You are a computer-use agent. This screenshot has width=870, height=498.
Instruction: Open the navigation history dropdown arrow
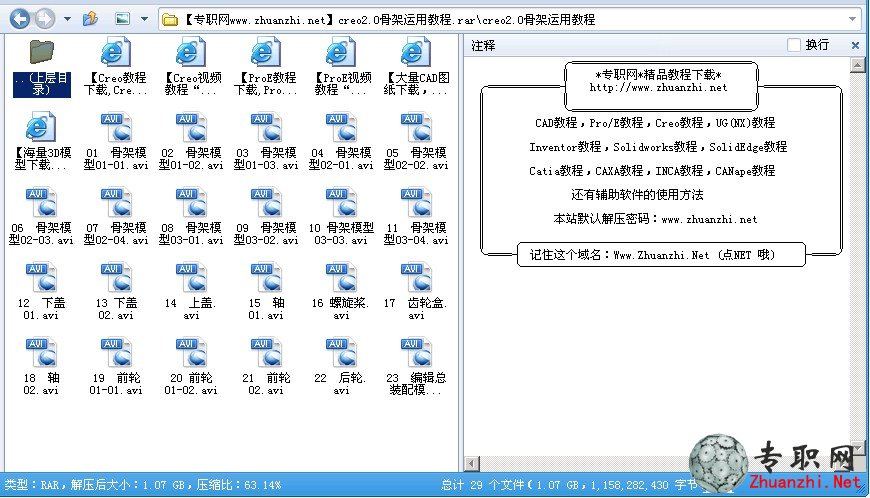pyautogui.click(x=67, y=19)
